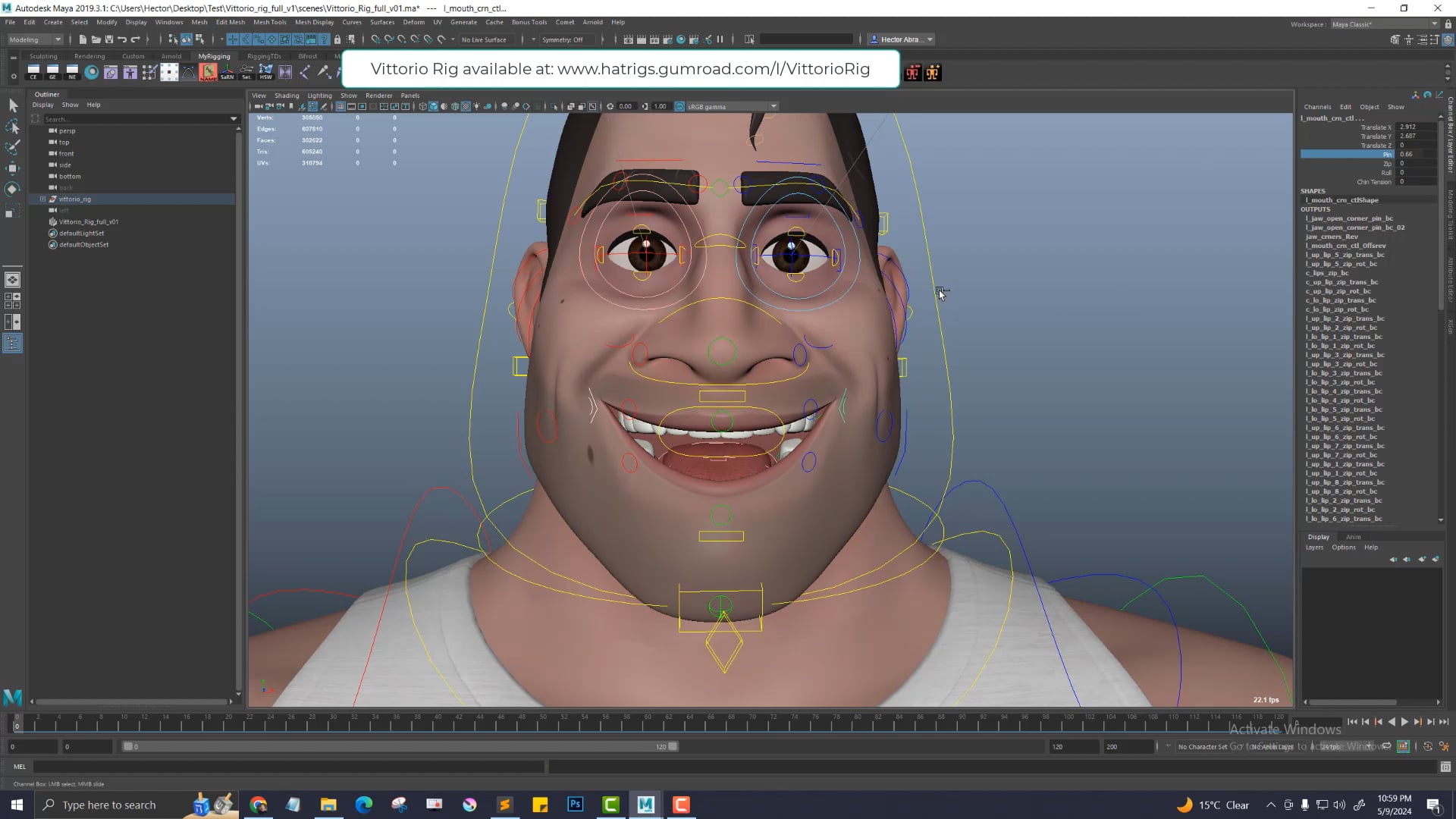The height and width of the screenshot is (819, 1456).
Task: Open Layers menu in layer editor
Action: [x=1314, y=548]
